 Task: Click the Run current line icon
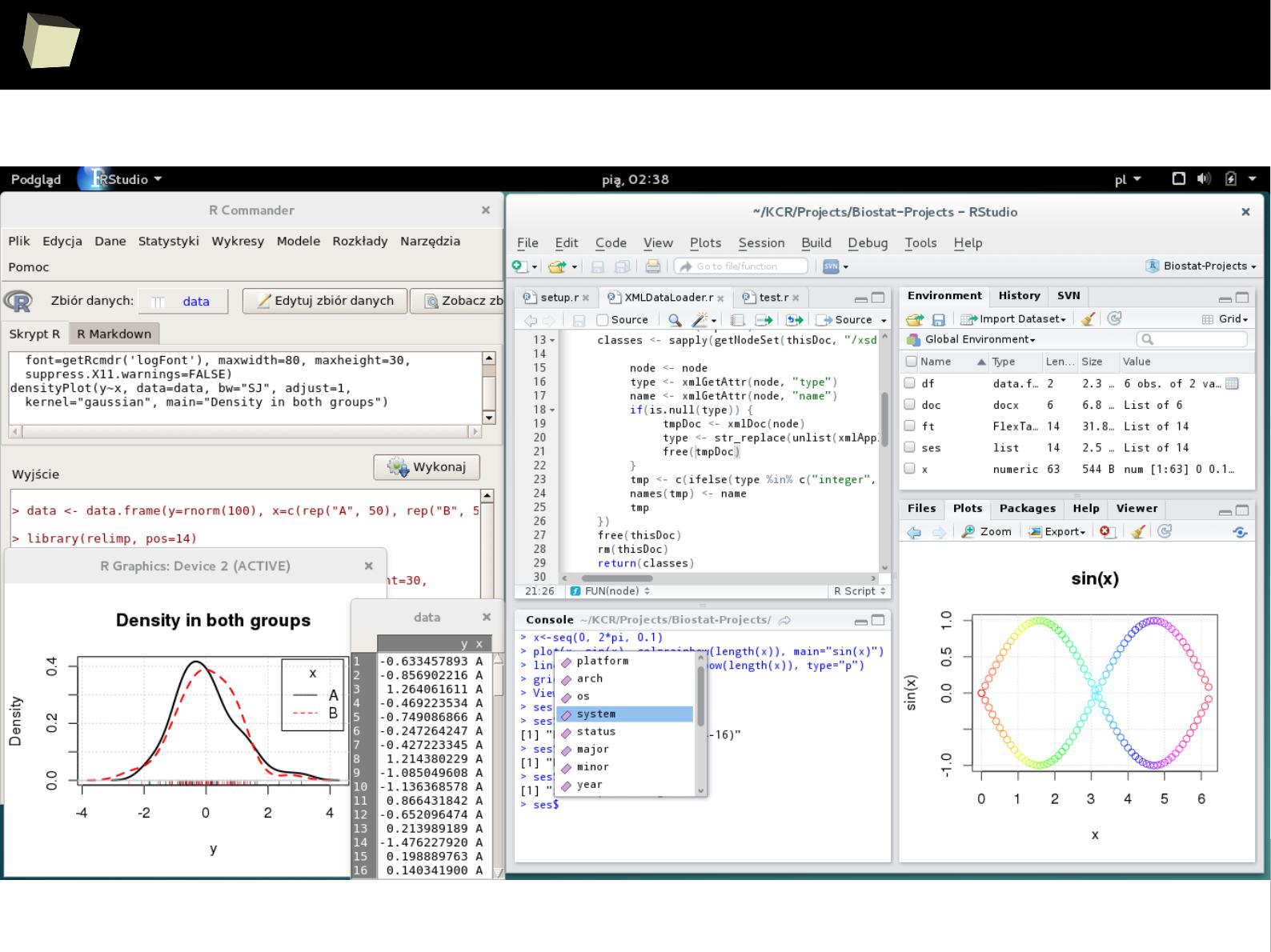coord(764,320)
